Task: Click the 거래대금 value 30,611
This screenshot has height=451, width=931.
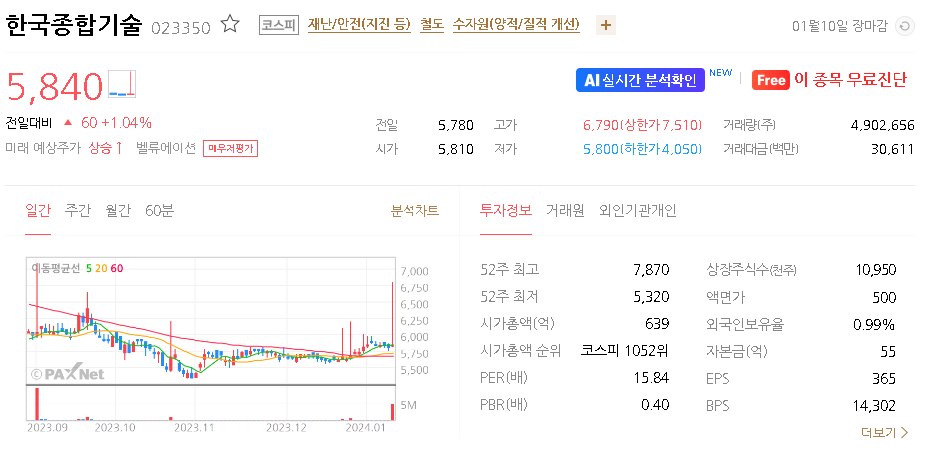Action: [892, 149]
